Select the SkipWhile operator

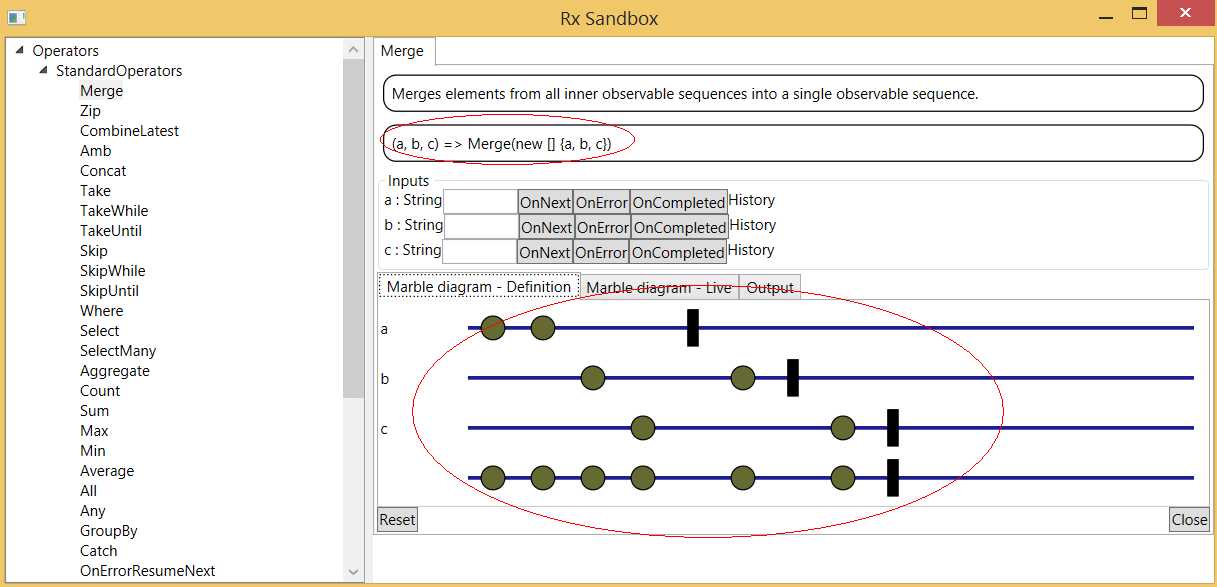click(x=112, y=271)
